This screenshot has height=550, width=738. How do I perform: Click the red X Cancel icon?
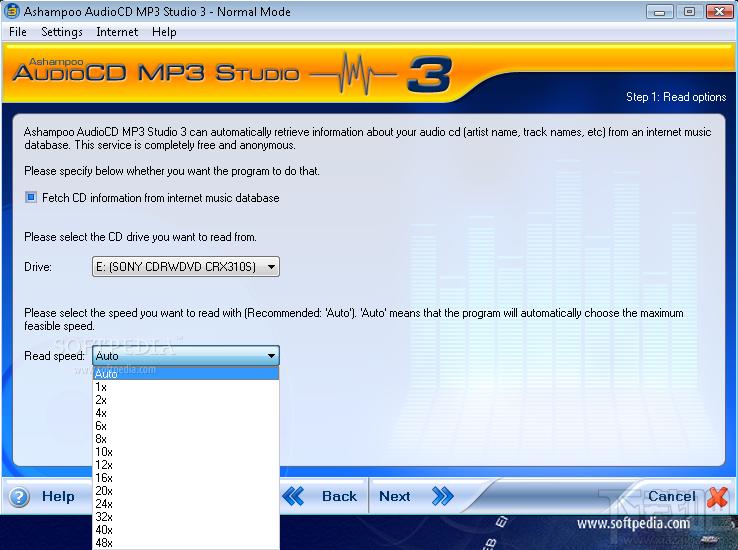[x=717, y=497]
